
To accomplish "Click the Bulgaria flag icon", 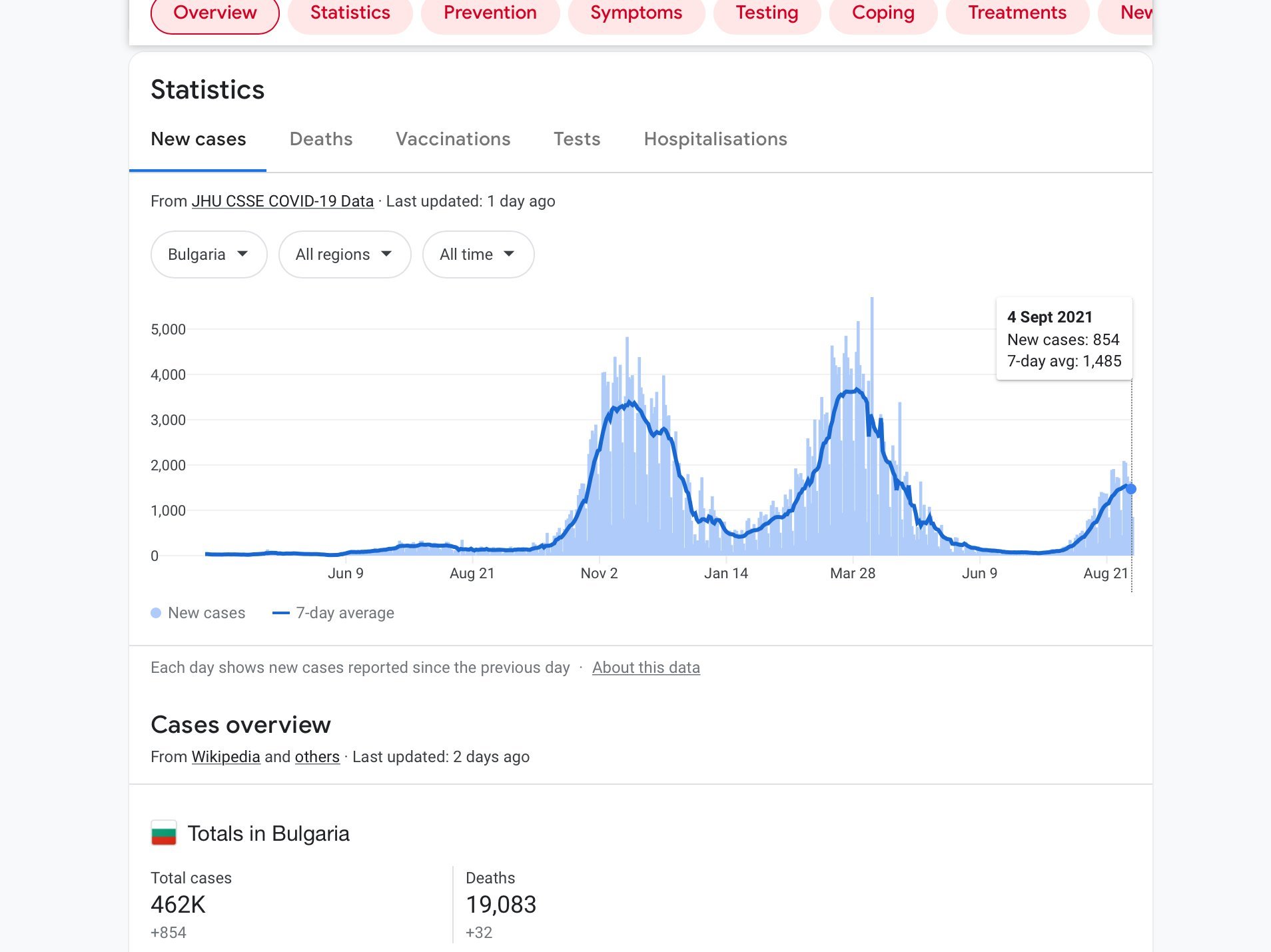I will (164, 833).
